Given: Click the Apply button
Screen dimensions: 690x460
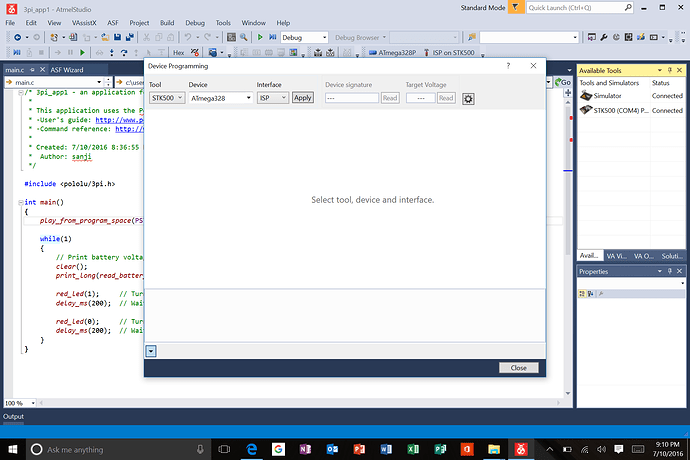Looking at the screenshot, I should pyautogui.click(x=303, y=98).
